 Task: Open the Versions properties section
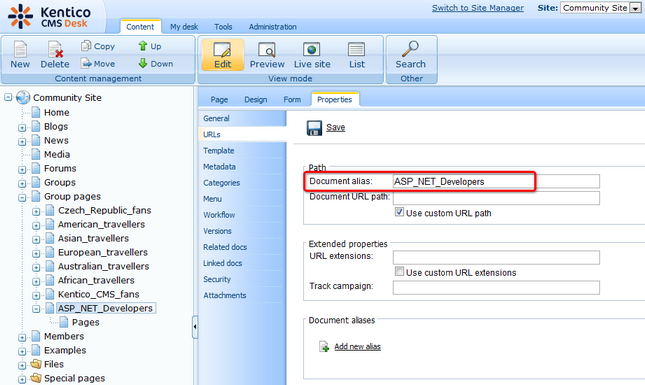242,231
